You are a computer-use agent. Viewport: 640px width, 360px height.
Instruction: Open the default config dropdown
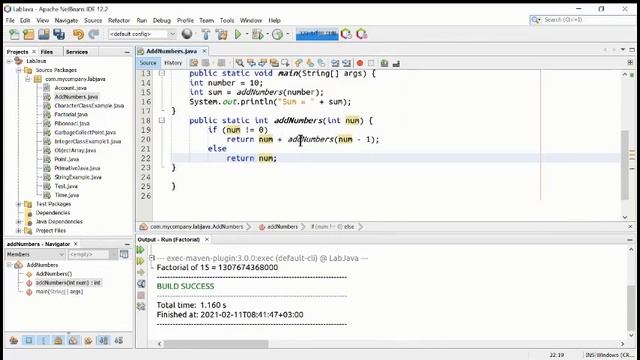(x=142, y=34)
